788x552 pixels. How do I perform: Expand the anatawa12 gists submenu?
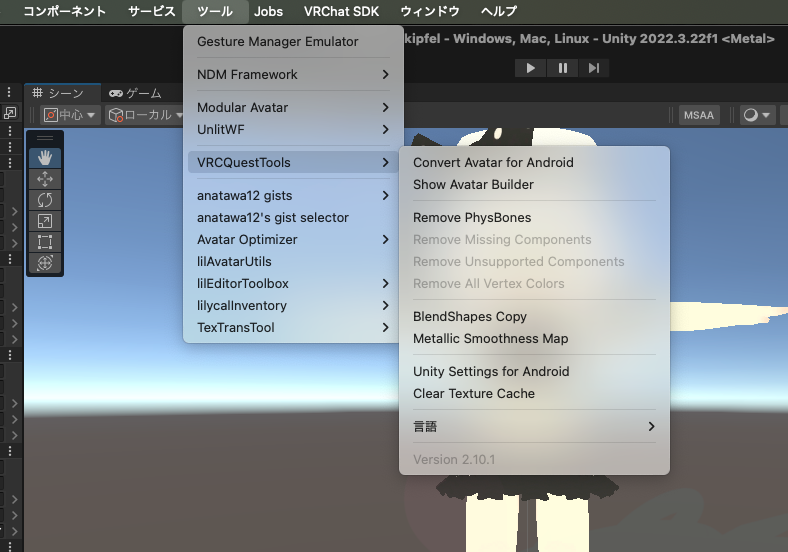tap(293, 196)
